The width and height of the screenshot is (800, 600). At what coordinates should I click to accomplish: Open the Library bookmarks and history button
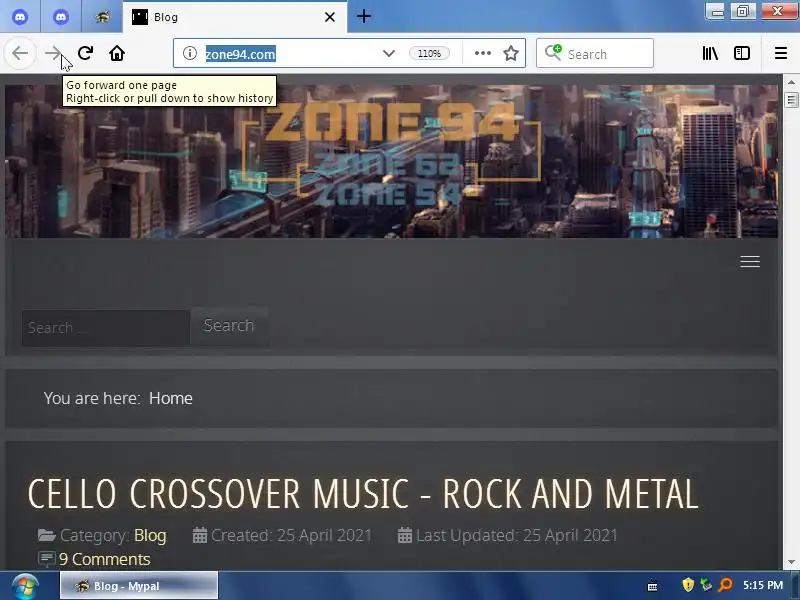(710, 53)
